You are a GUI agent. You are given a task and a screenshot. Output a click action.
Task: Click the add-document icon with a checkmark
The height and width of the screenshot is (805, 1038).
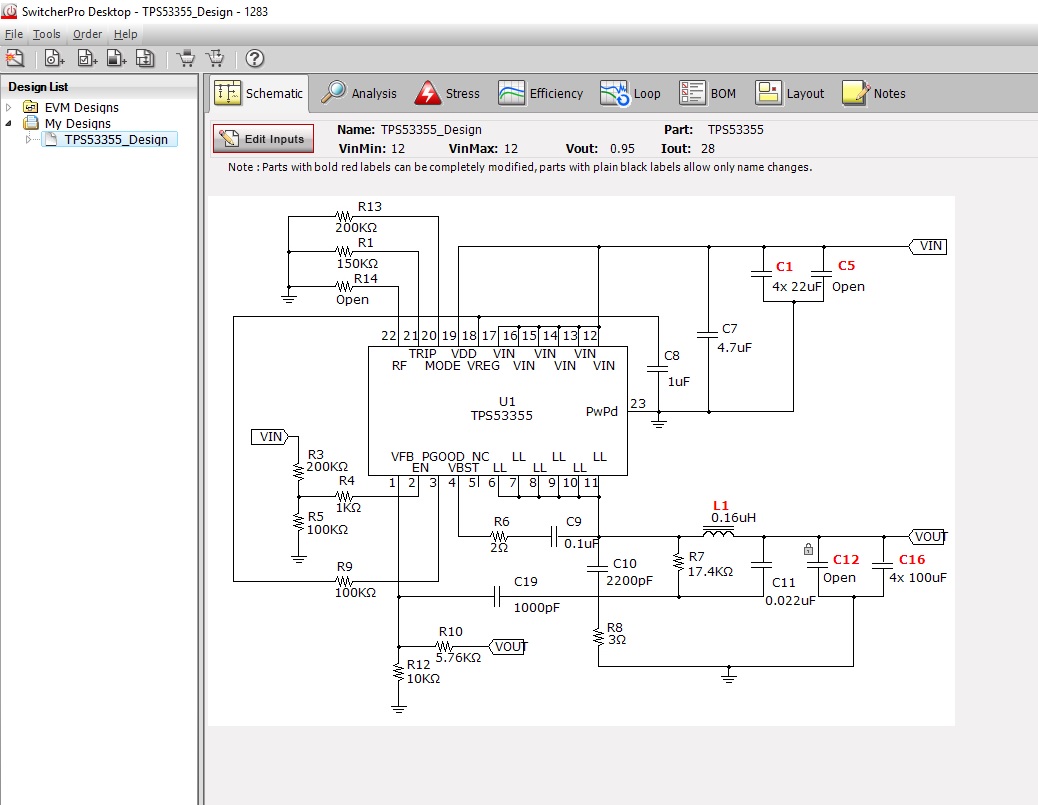pyautogui.click(x=87, y=58)
